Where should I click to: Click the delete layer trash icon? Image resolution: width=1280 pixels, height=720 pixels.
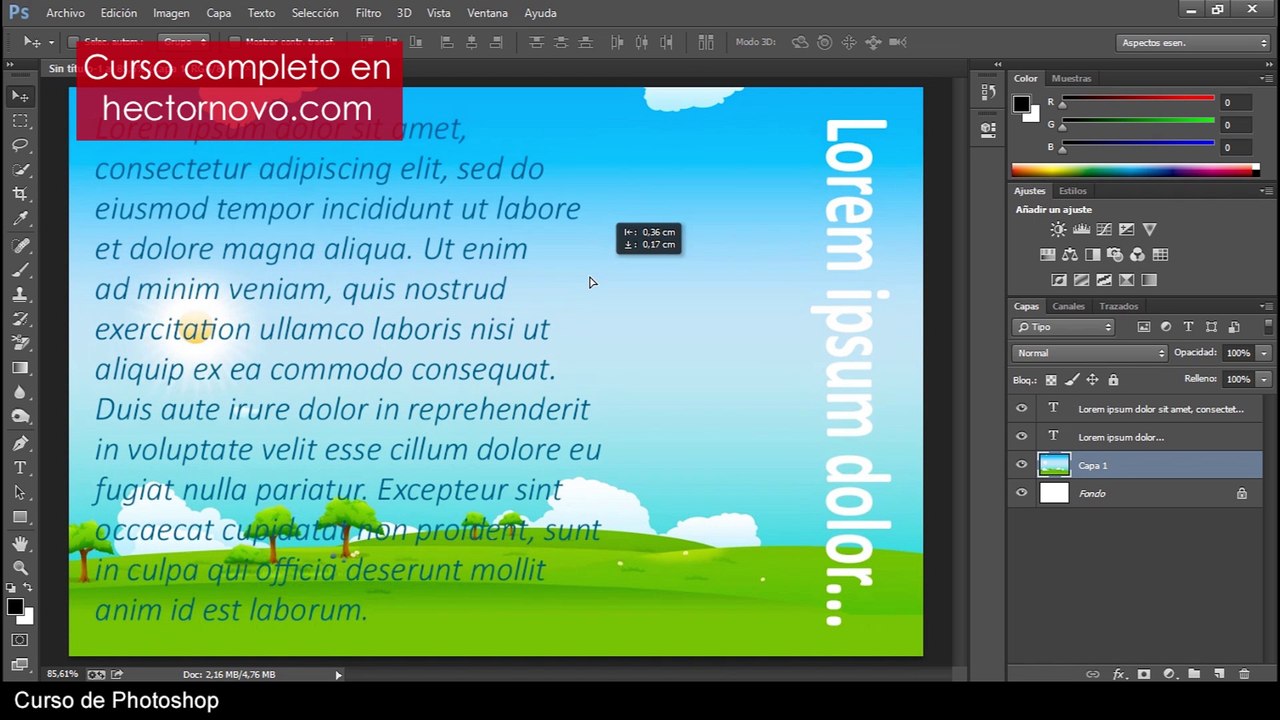pos(1244,675)
